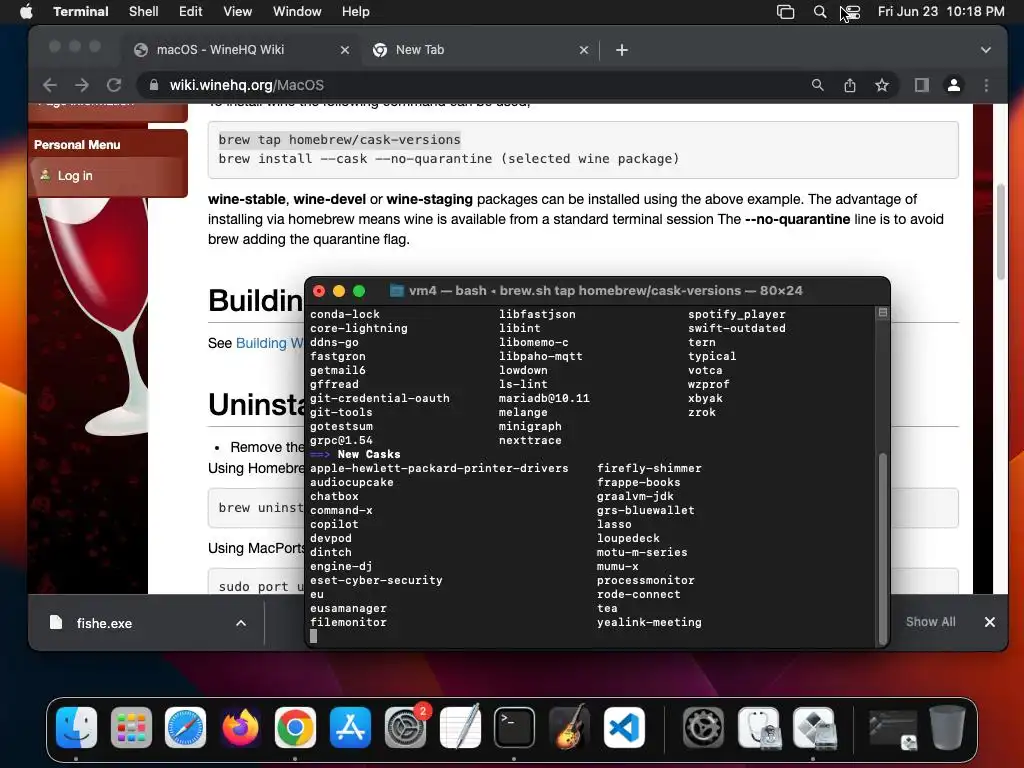This screenshot has width=1024, height=768.
Task: Open a new browser tab with plus button
Action: tap(622, 50)
